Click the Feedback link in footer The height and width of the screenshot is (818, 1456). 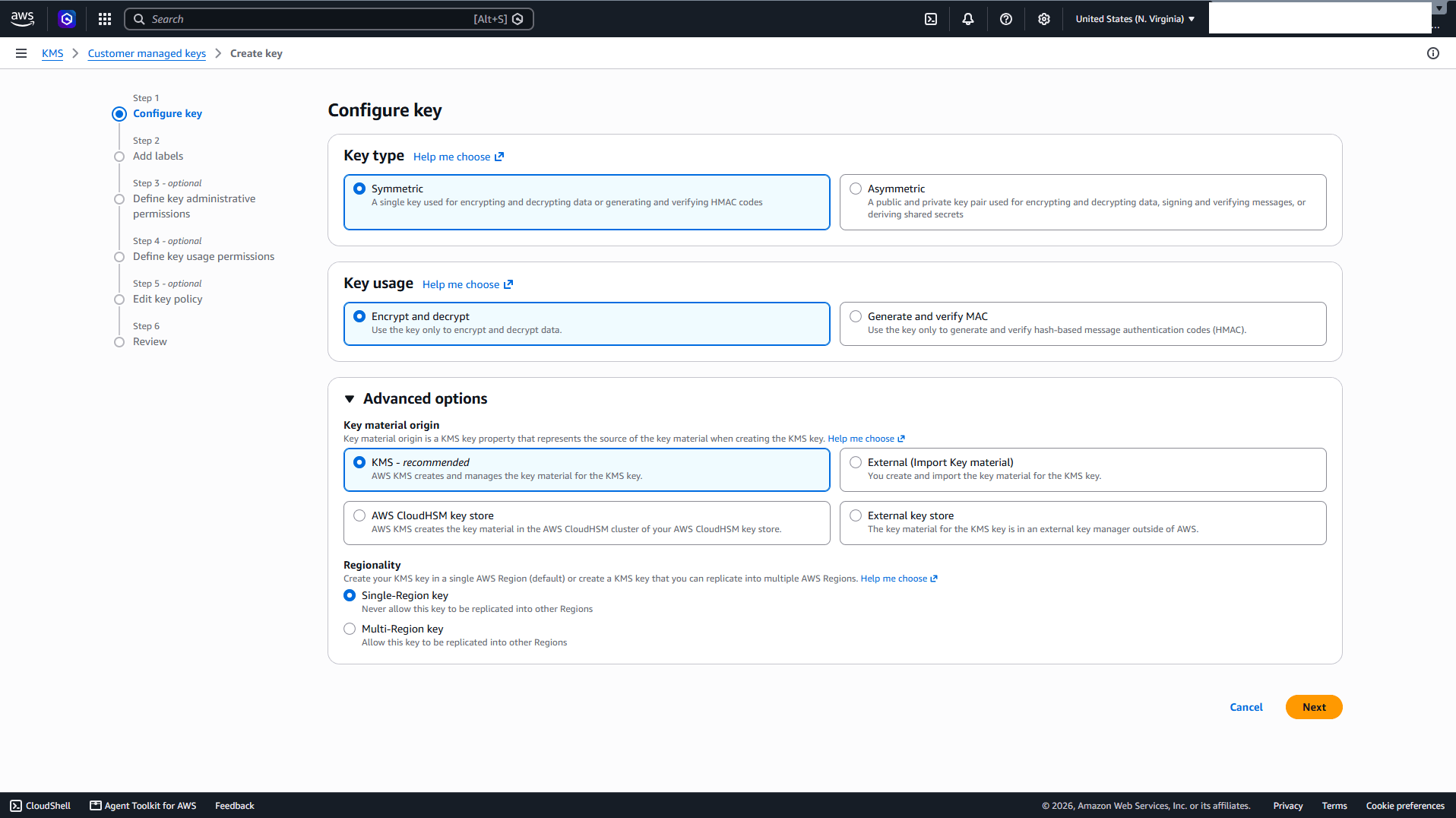click(x=234, y=806)
